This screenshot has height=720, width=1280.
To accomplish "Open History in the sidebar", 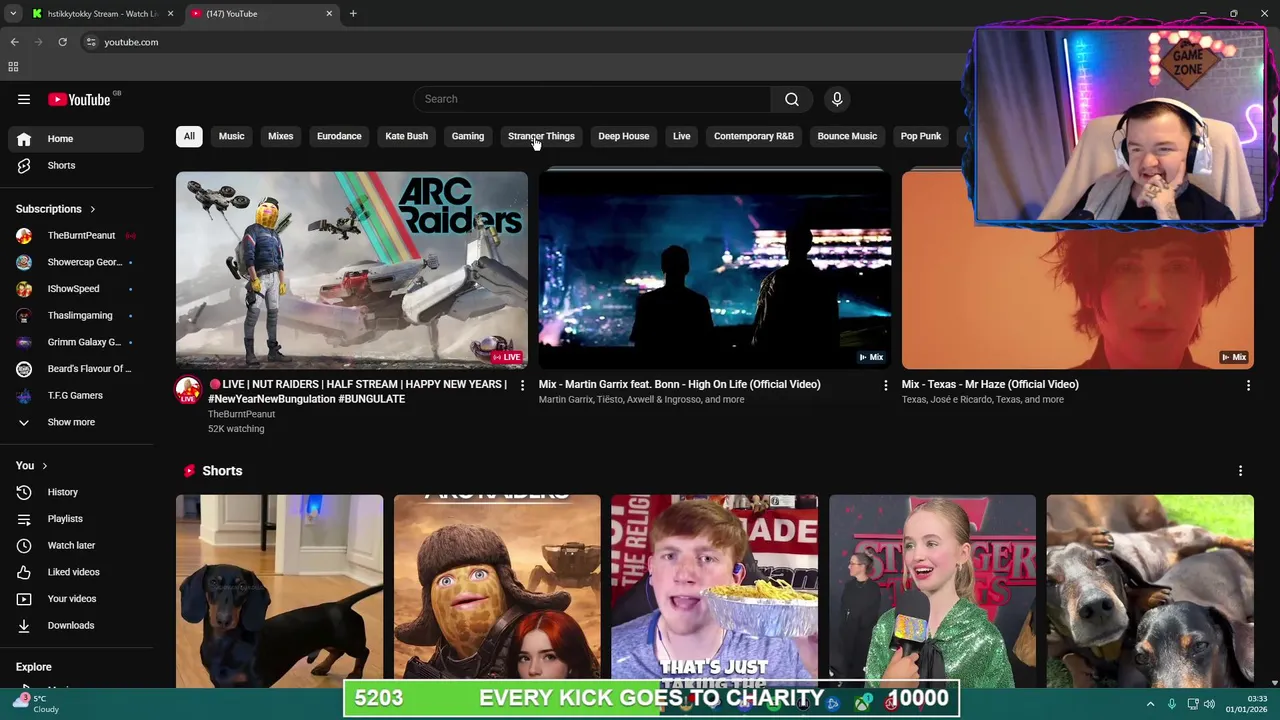I will click(76, 492).
